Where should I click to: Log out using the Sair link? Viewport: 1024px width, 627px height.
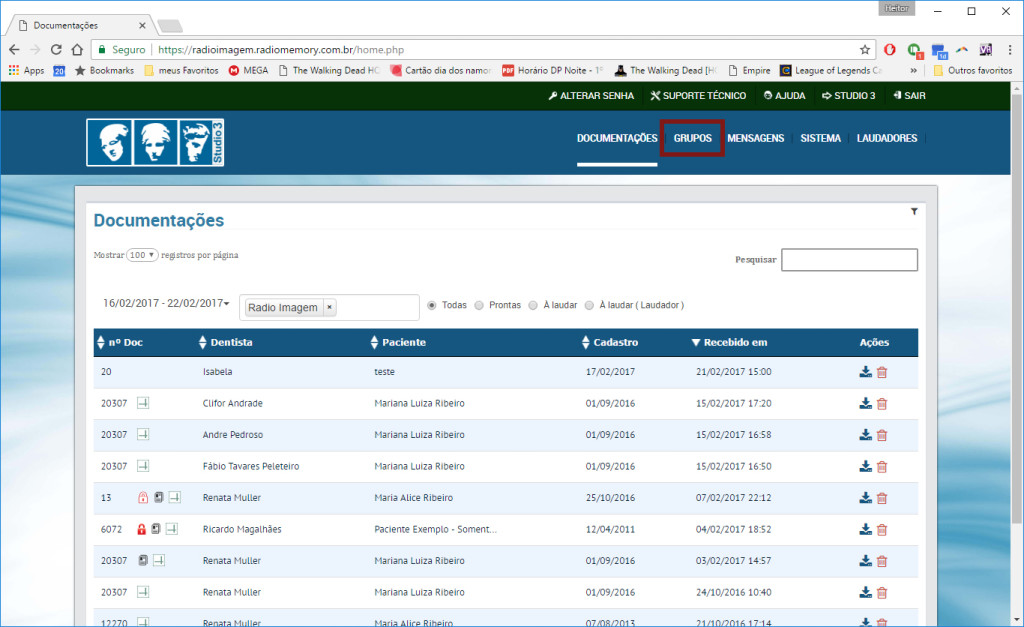(909, 95)
